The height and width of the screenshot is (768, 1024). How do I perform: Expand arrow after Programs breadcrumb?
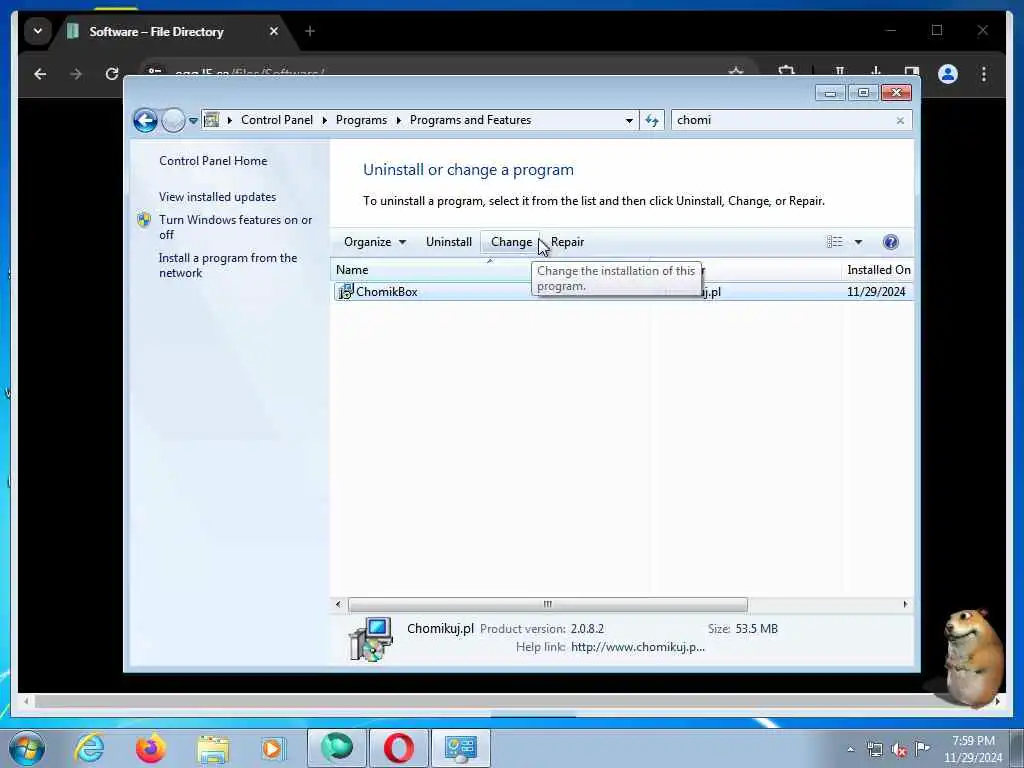398,120
